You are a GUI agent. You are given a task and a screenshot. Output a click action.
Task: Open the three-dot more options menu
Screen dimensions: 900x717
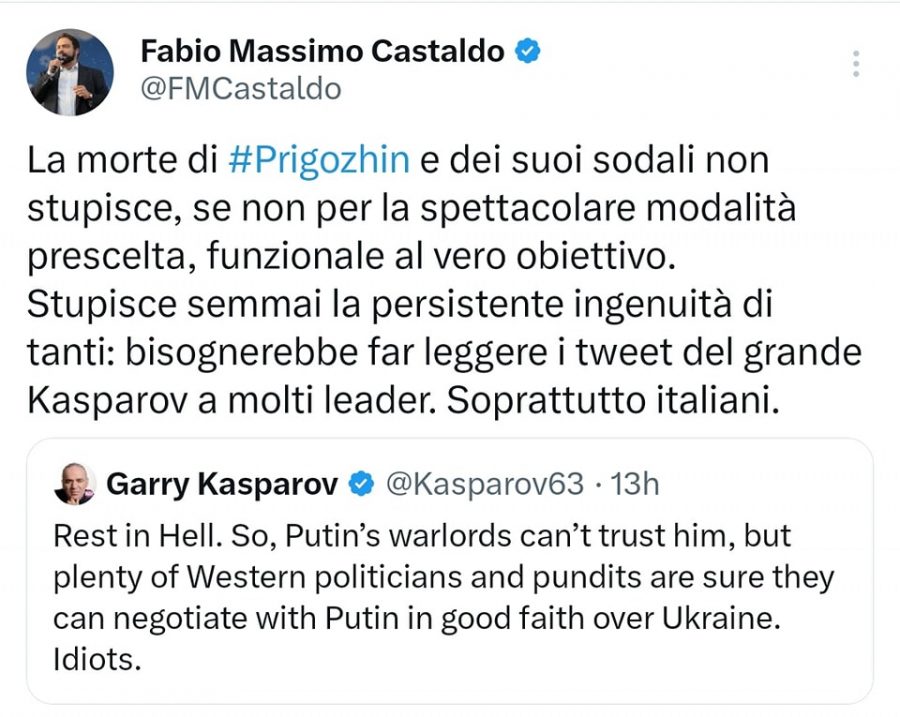[855, 63]
